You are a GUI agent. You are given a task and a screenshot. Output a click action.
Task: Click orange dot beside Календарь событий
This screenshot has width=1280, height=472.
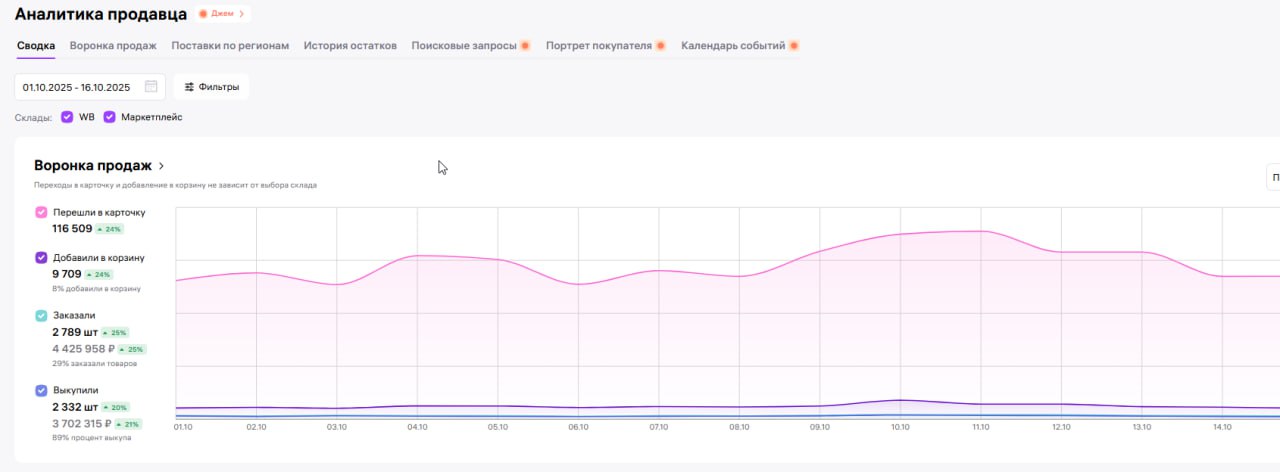pyautogui.click(x=794, y=46)
